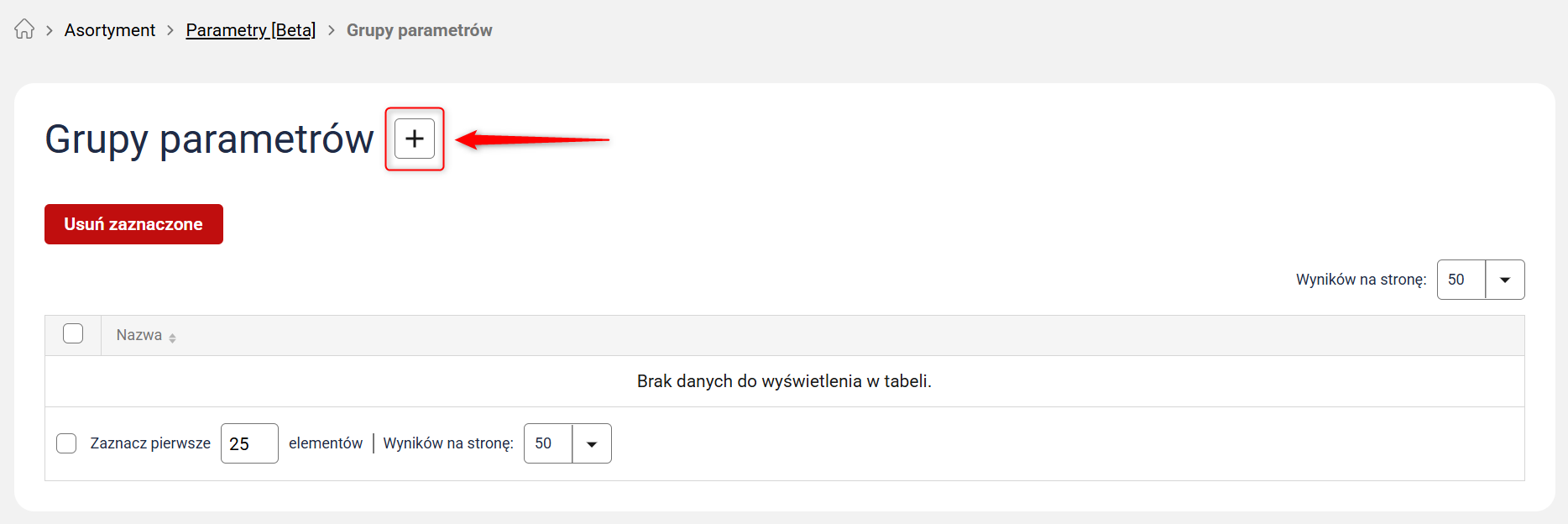This screenshot has width=1568, height=524.
Task: Sort the table by Nazwa column
Action: point(139,335)
